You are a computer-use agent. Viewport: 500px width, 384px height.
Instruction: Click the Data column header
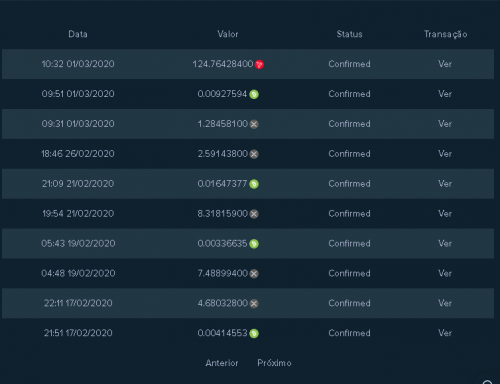tap(78, 34)
